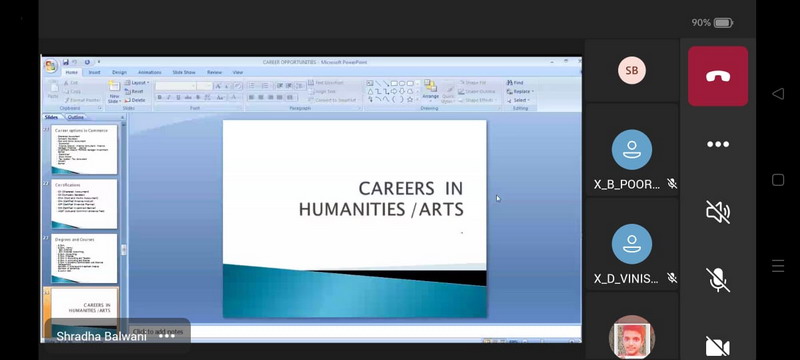Click the Save icon in quick access toolbar
This screenshot has height=360, width=800.
66,62
